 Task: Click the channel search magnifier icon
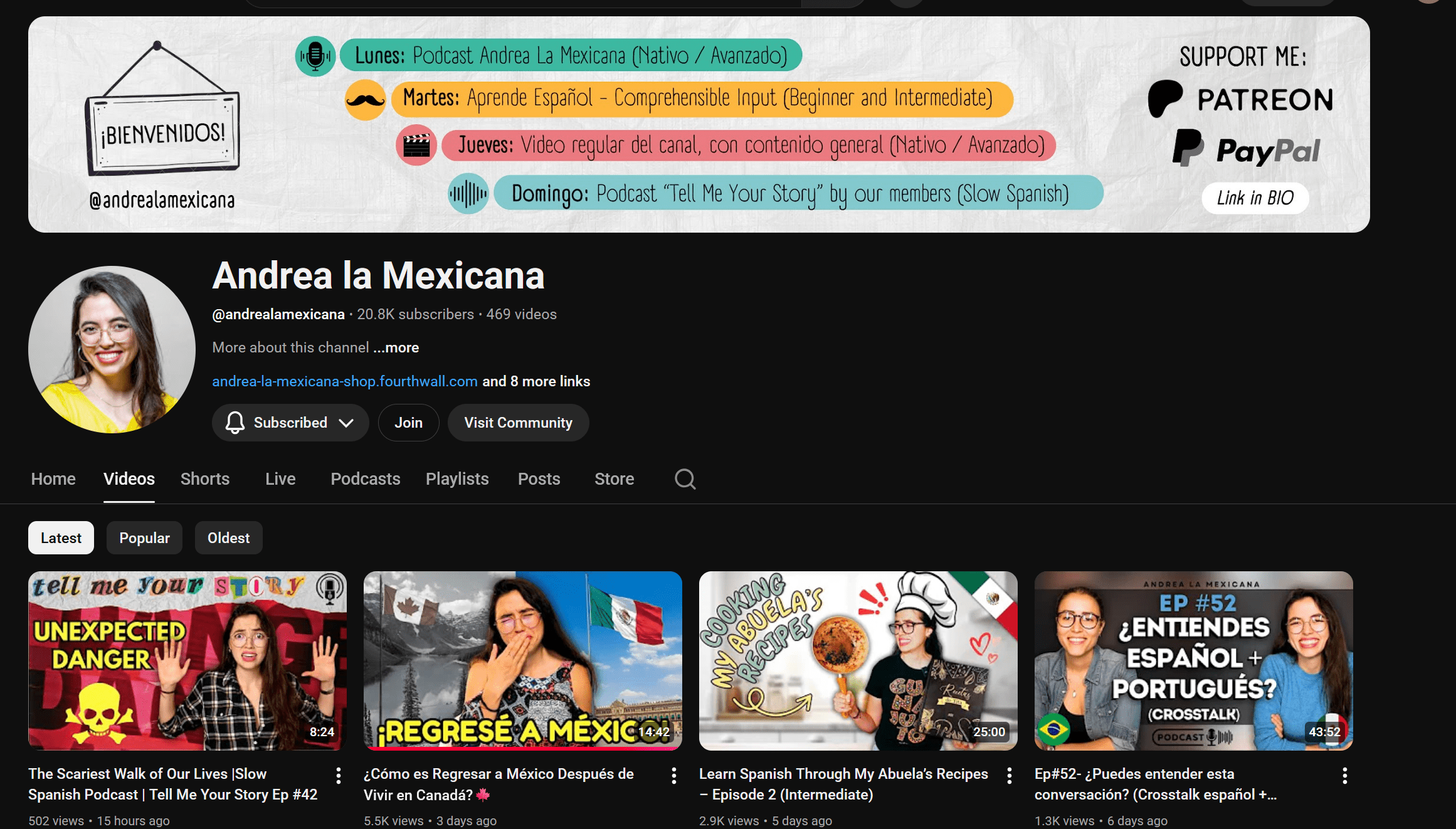click(685, 479)
